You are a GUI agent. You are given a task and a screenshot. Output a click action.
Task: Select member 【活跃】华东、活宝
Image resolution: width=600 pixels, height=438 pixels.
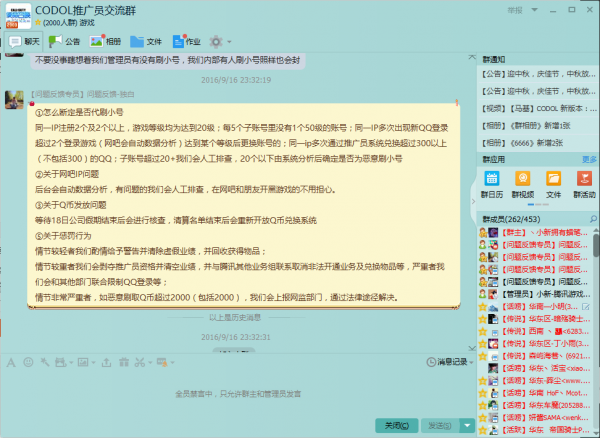(535, 368)
